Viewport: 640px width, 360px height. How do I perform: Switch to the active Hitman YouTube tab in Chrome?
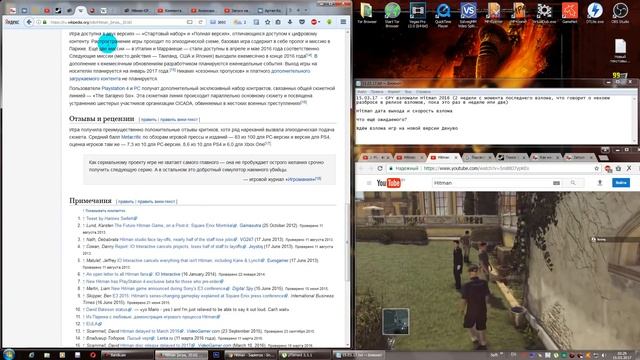click(445, 157)
